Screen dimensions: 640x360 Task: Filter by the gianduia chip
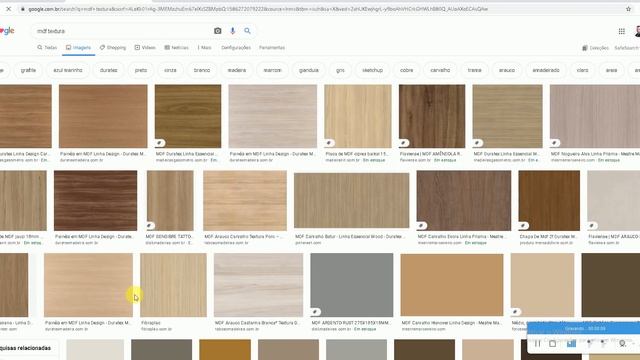[309, 70]
